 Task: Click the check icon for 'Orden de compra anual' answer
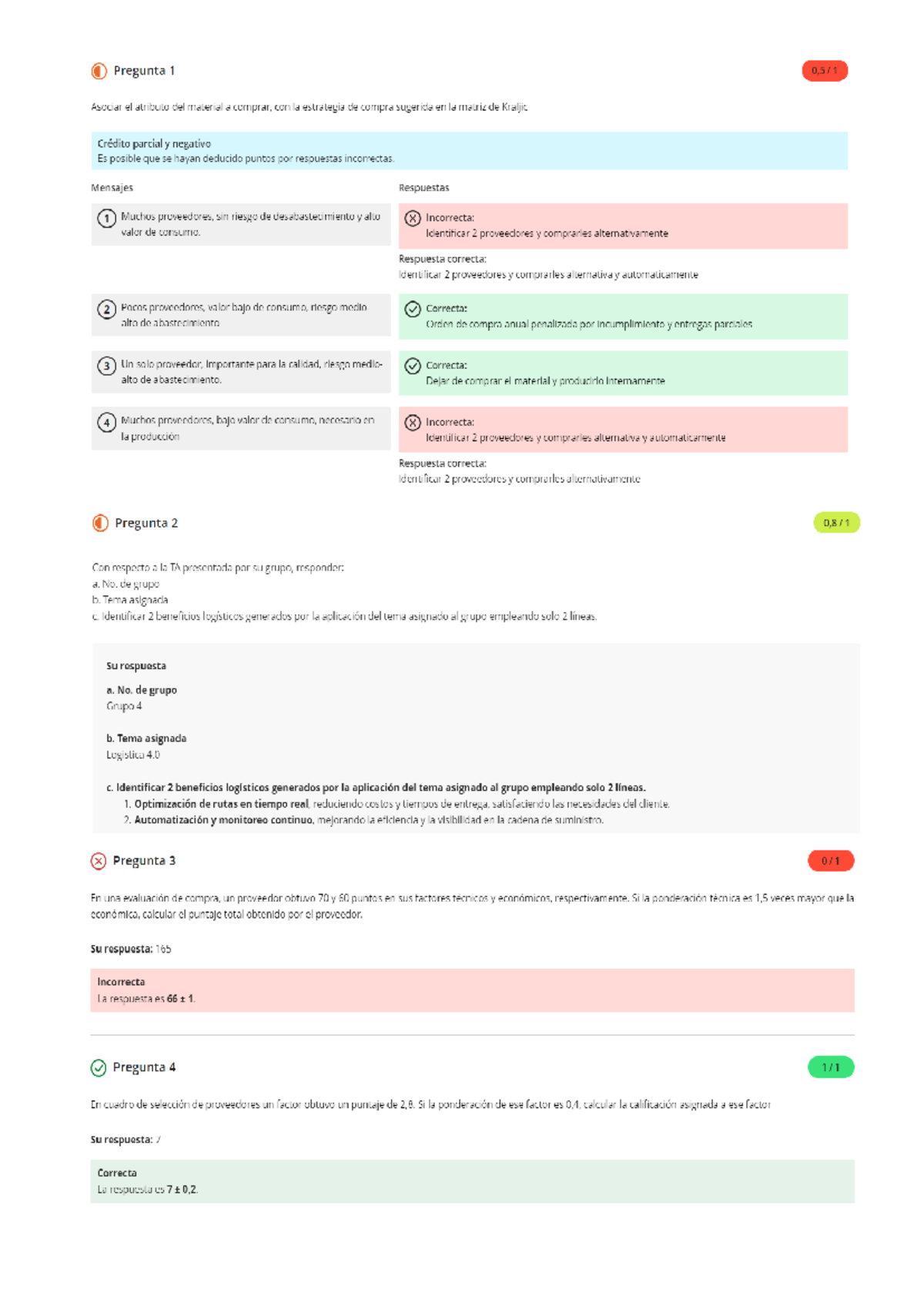tap(413, 309)
